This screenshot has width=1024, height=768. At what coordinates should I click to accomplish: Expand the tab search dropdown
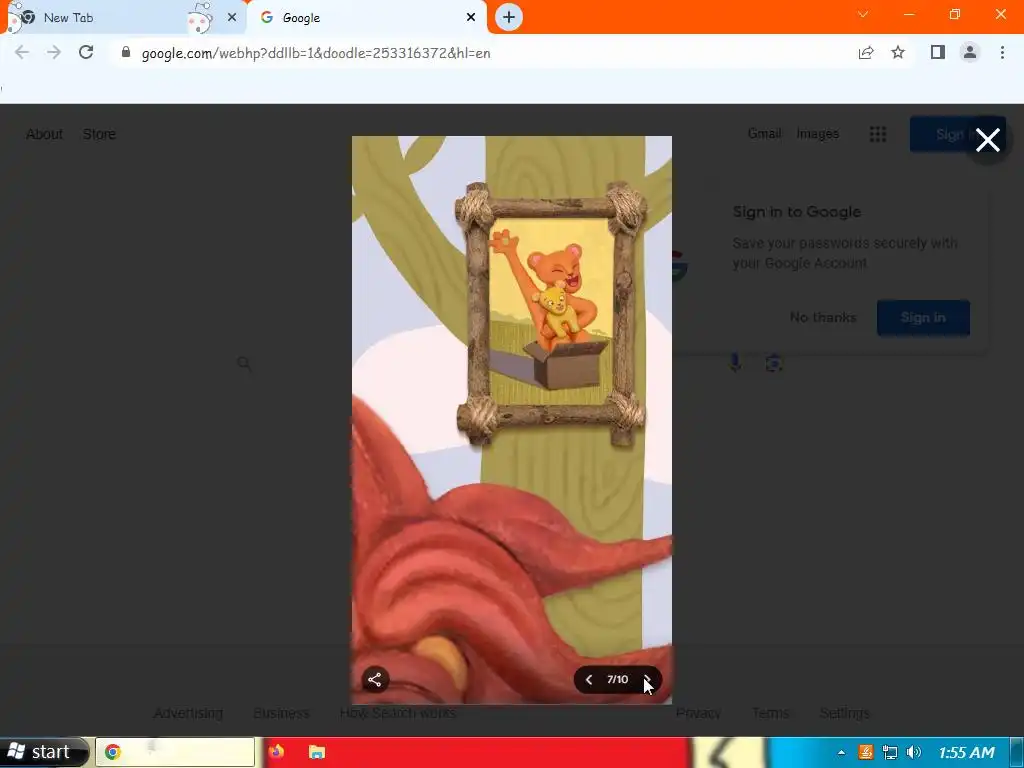point(863,14)
